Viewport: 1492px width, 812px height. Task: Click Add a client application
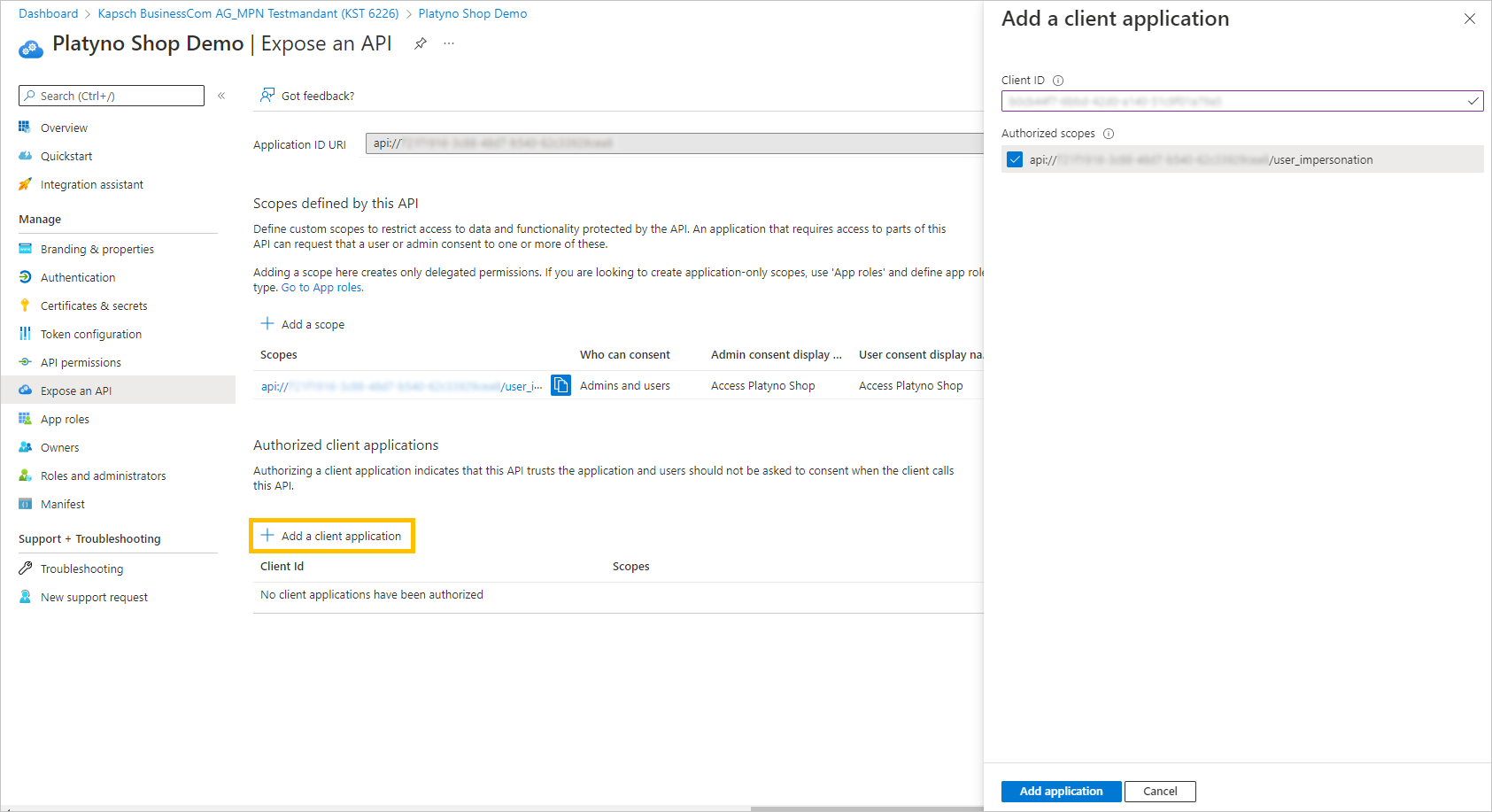tap(332, 536)
